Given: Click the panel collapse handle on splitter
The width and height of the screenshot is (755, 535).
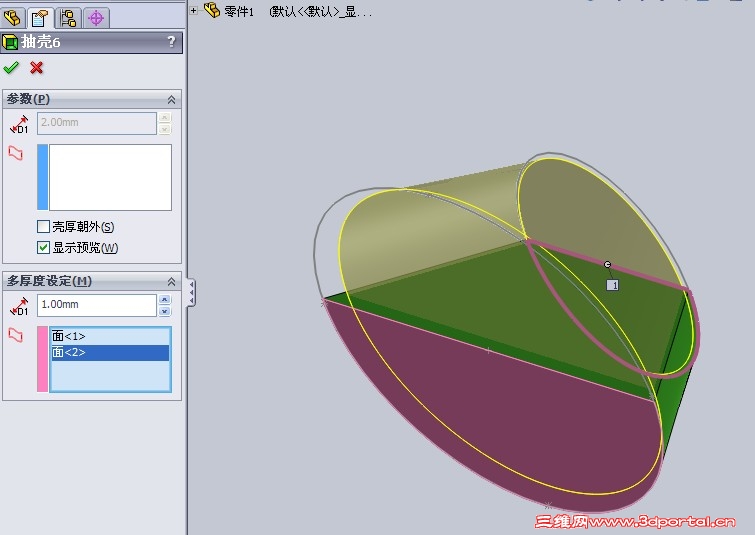Looking at the screenshot, I should click(x=191, y=292).
